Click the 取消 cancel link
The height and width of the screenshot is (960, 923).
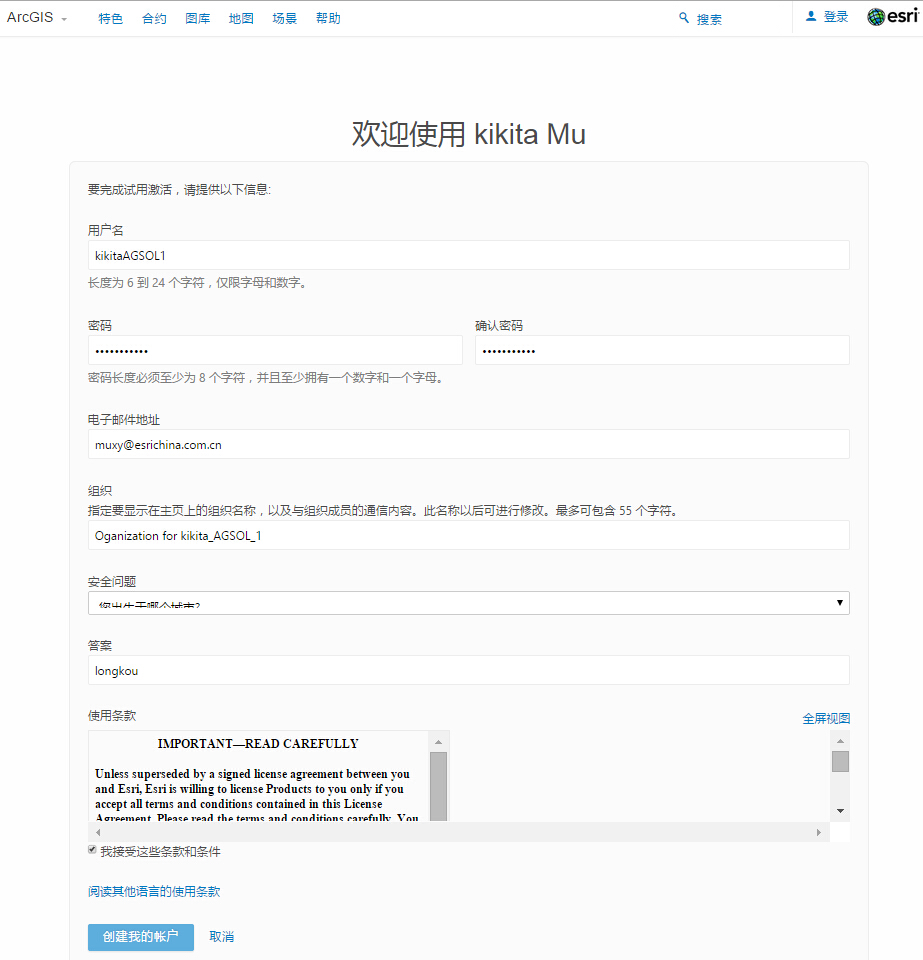coord(222,937)
